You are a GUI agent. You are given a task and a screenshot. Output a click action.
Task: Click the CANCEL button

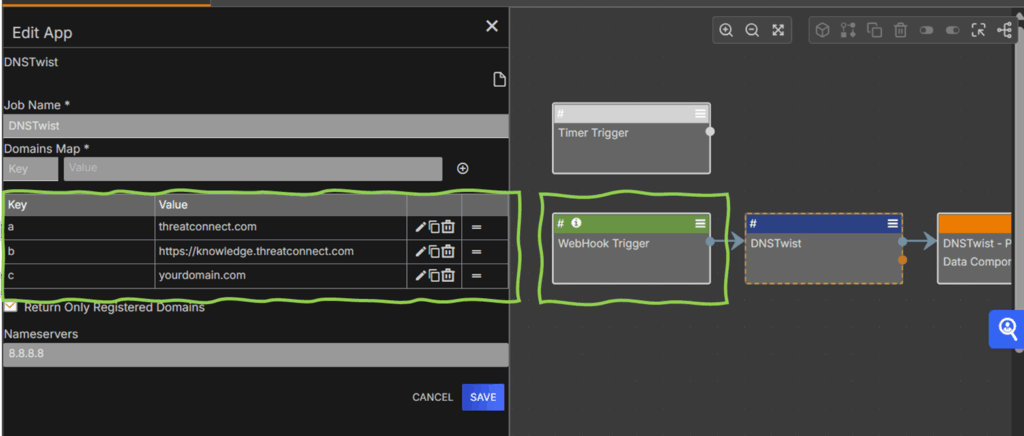(x=432, y=397)
